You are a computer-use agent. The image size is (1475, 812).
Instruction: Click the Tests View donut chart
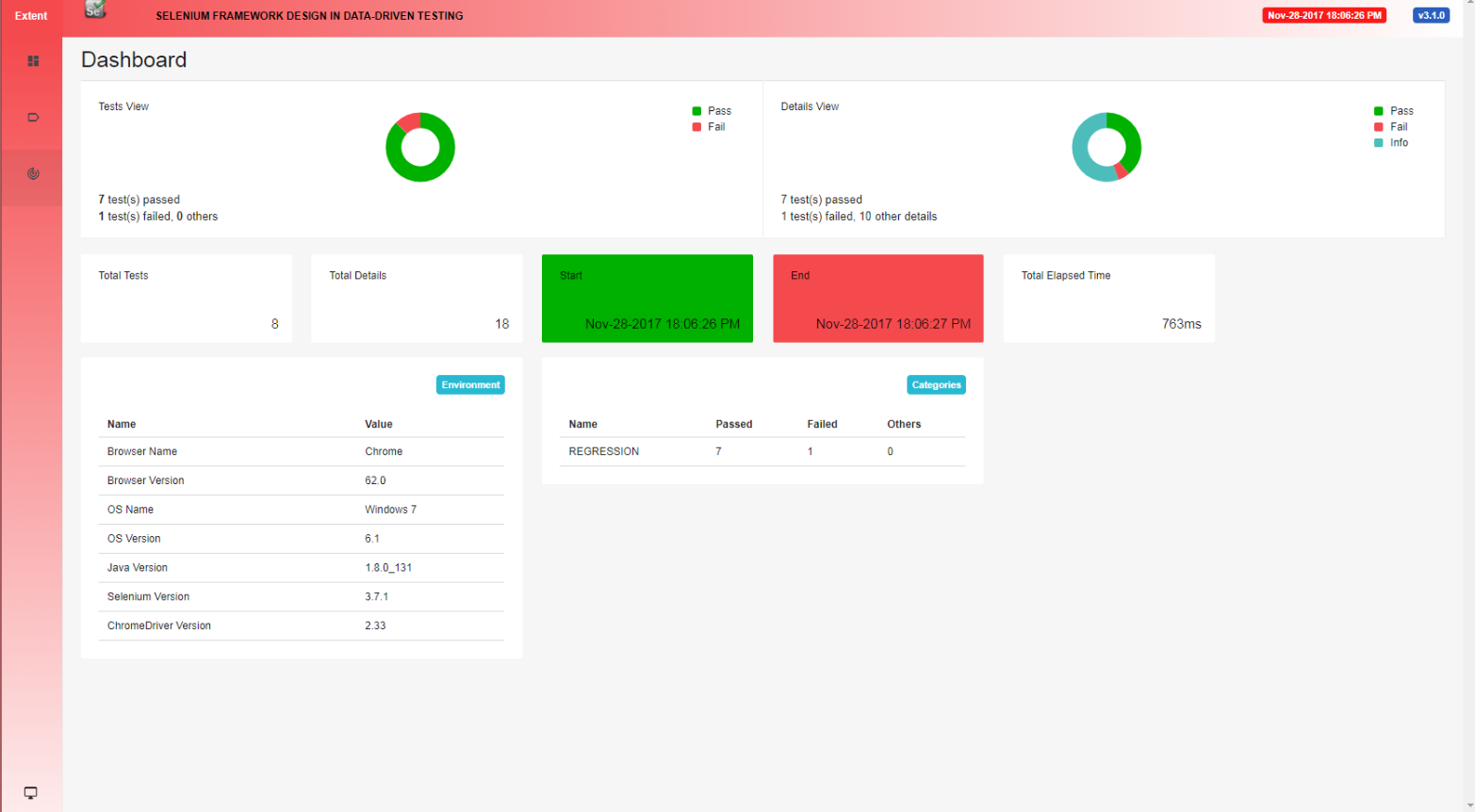[420, 147]
